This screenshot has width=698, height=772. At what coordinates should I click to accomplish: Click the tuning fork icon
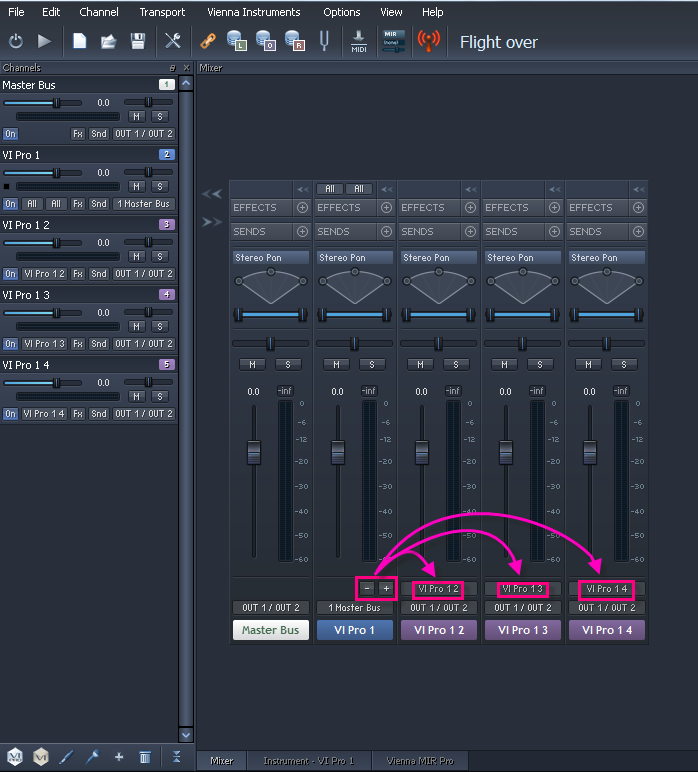pos(324,41)
